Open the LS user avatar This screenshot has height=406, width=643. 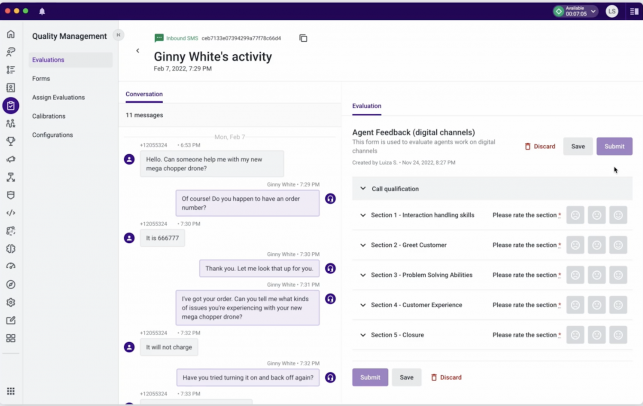coord(612,11)
